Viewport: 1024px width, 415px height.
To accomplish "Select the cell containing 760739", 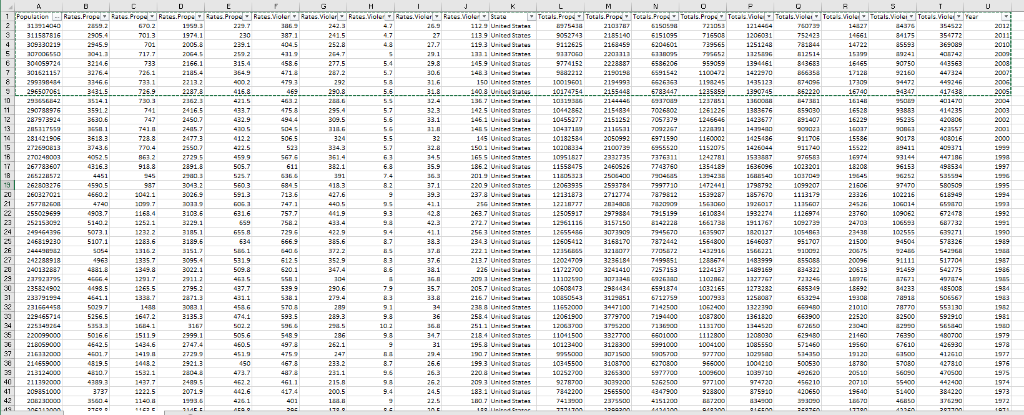I will click(798, 24).
